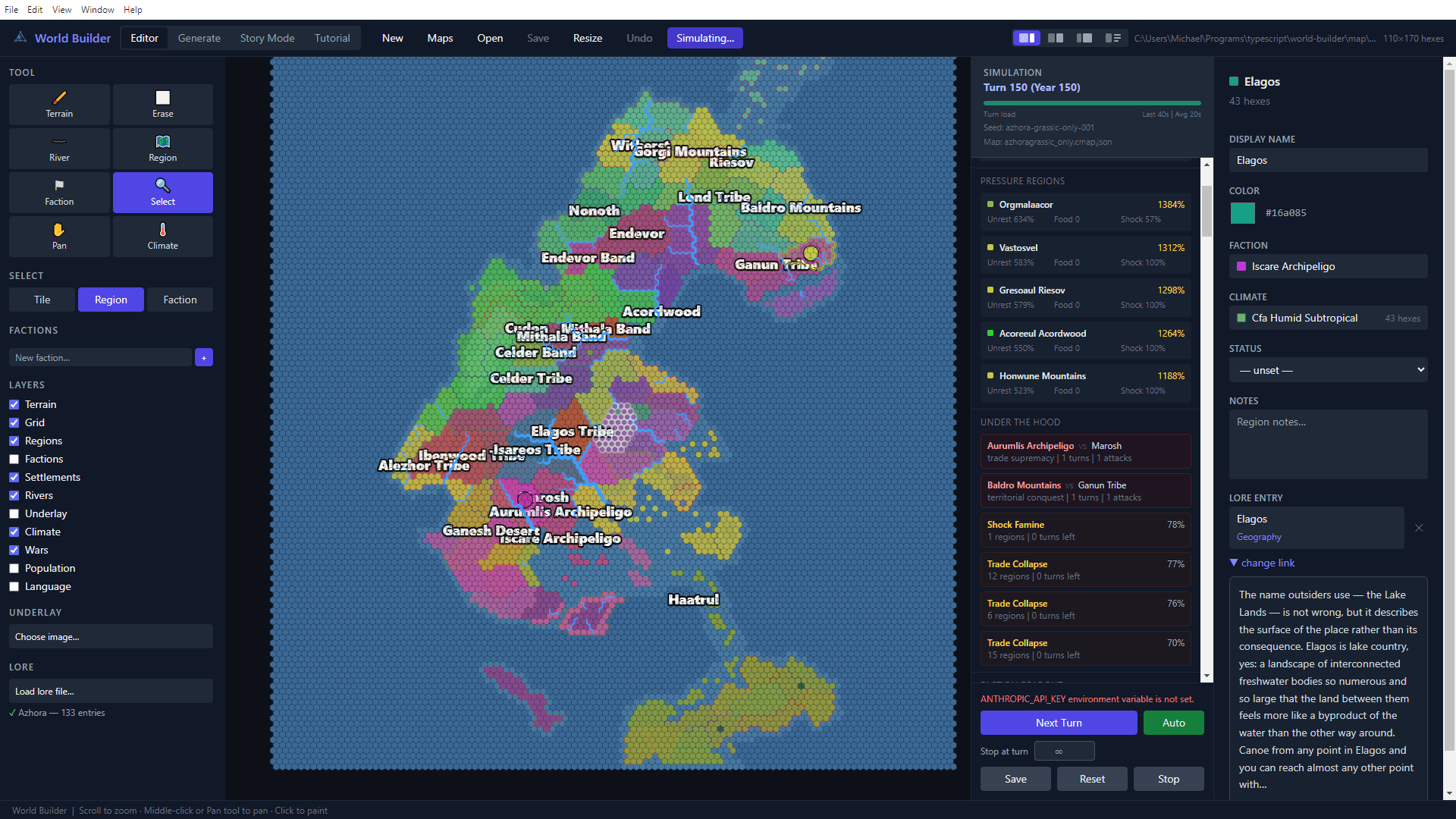Screen dimensions: 1456x819
Task: Toggle the Climate layer checkbox
Action: point(14,532)
